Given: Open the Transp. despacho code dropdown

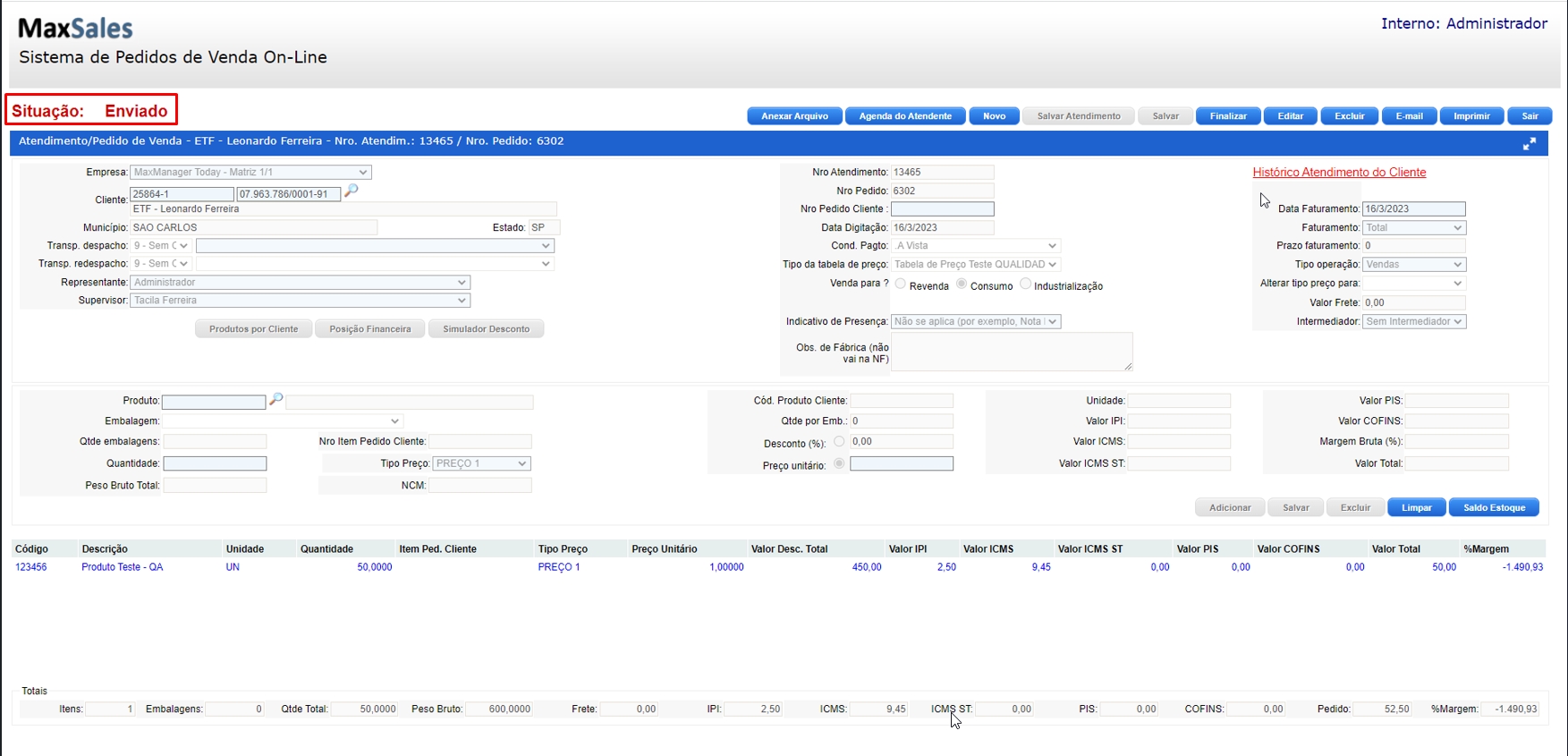Looking at the screenshot, I should tap(161, 245).
